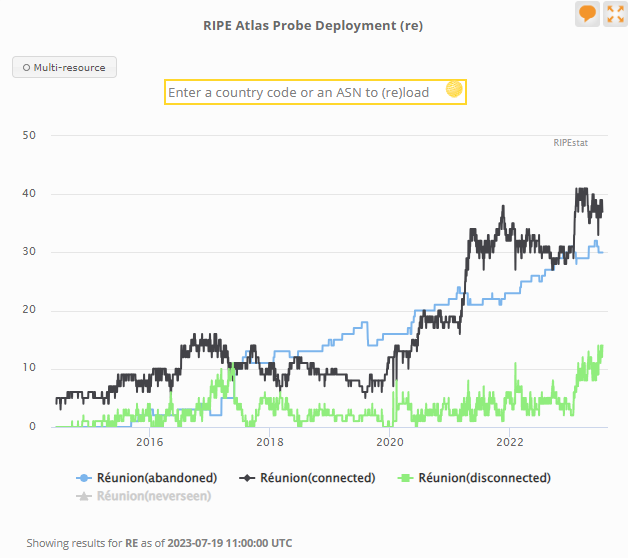The image size is (628, 558).
Task: Click the 30 y-axis value
Action: coord(29,252)
